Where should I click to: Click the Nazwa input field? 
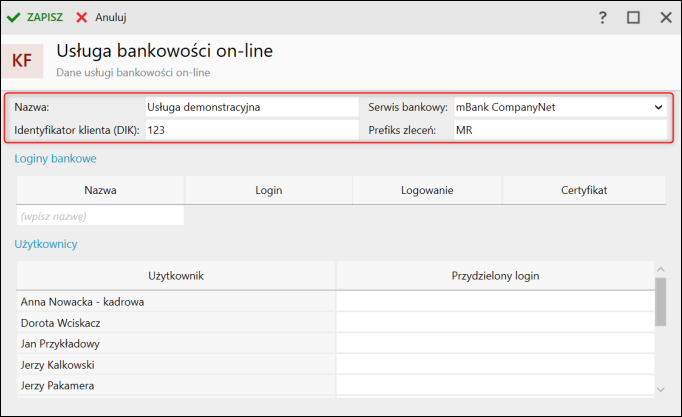point(251,106)
